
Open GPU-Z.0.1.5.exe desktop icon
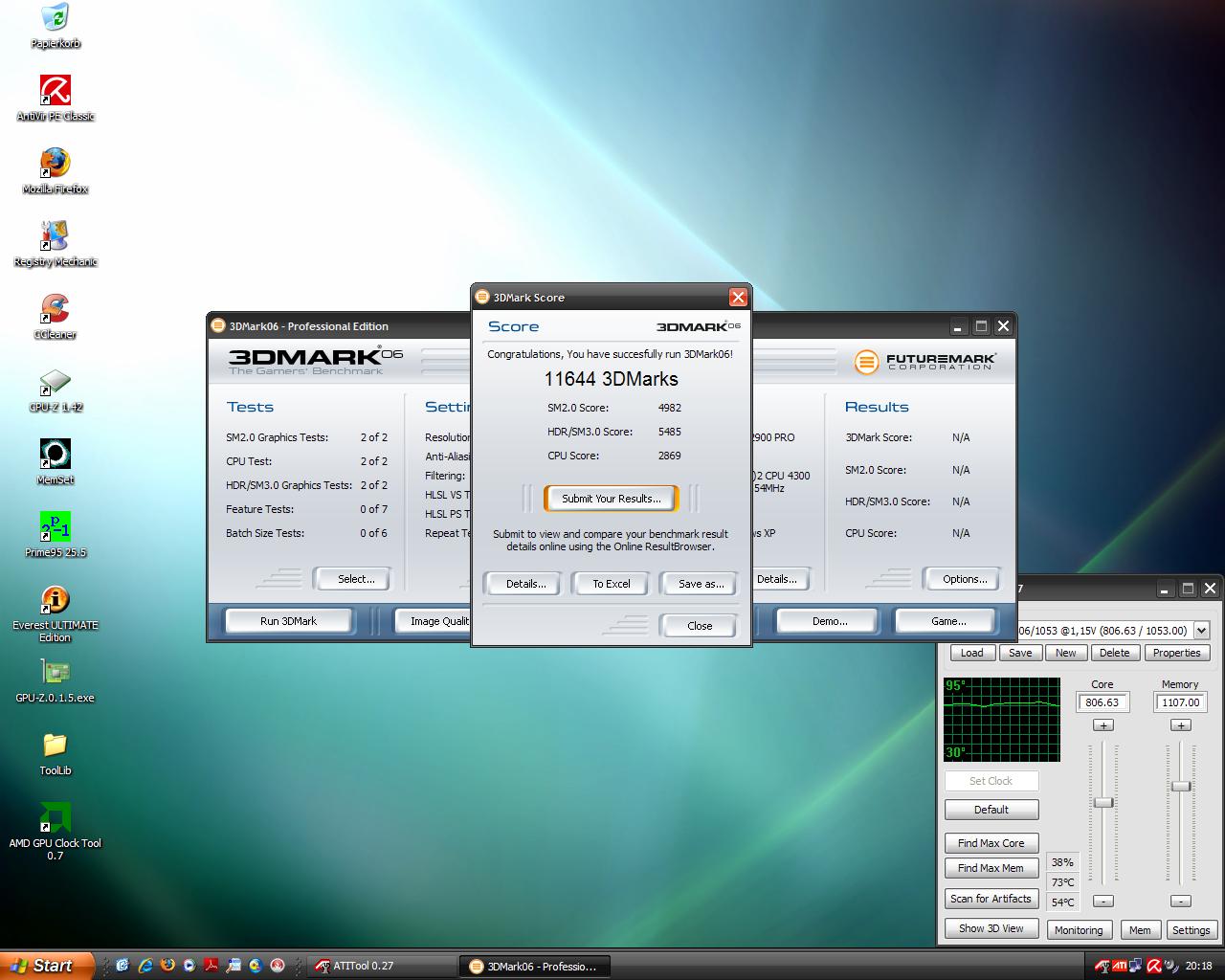[56, 680]
